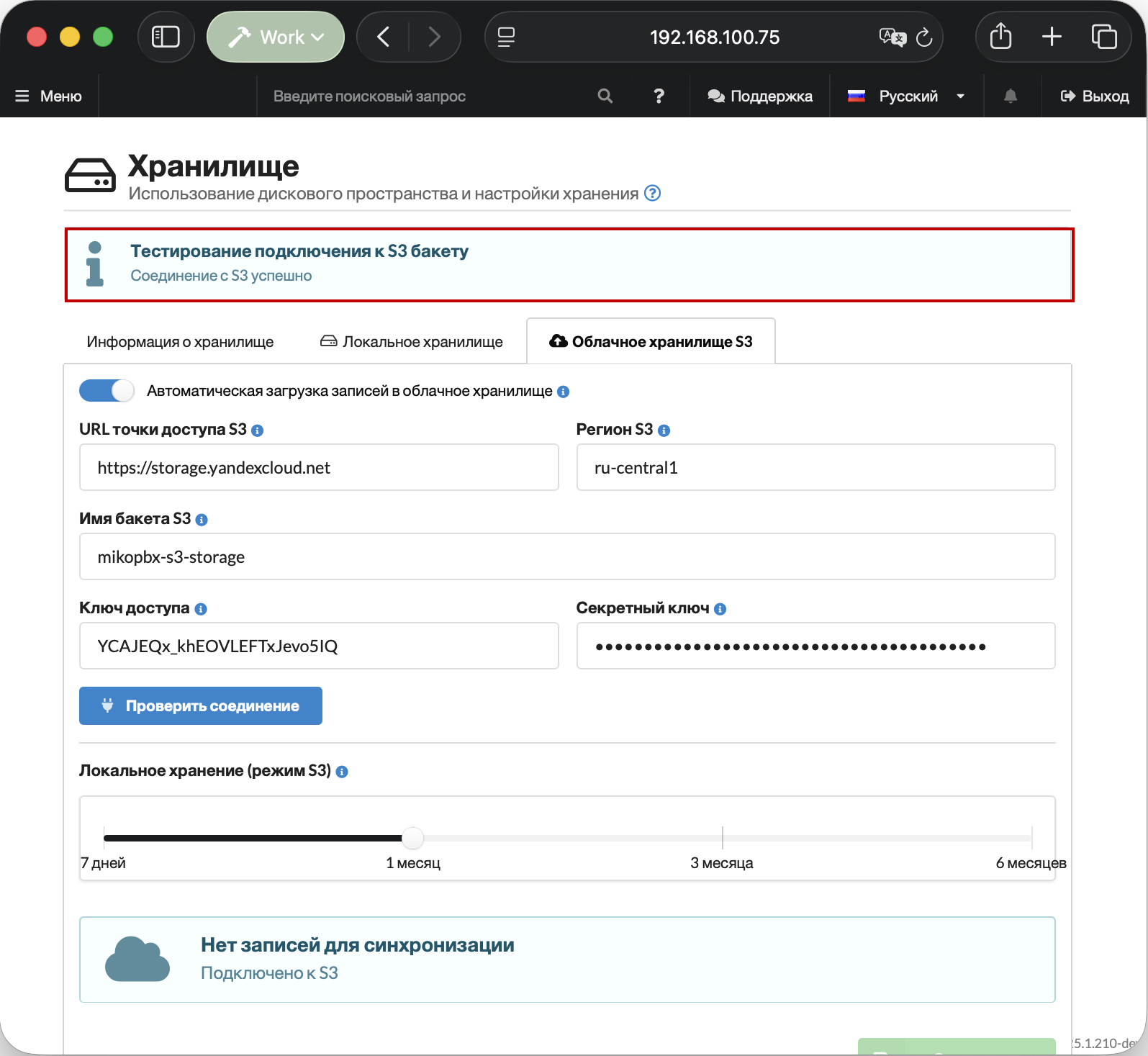Show info tooltip for URL точки доступа S3
The height and width of the screenshot is (1056, 1148).
click(258, 430)
